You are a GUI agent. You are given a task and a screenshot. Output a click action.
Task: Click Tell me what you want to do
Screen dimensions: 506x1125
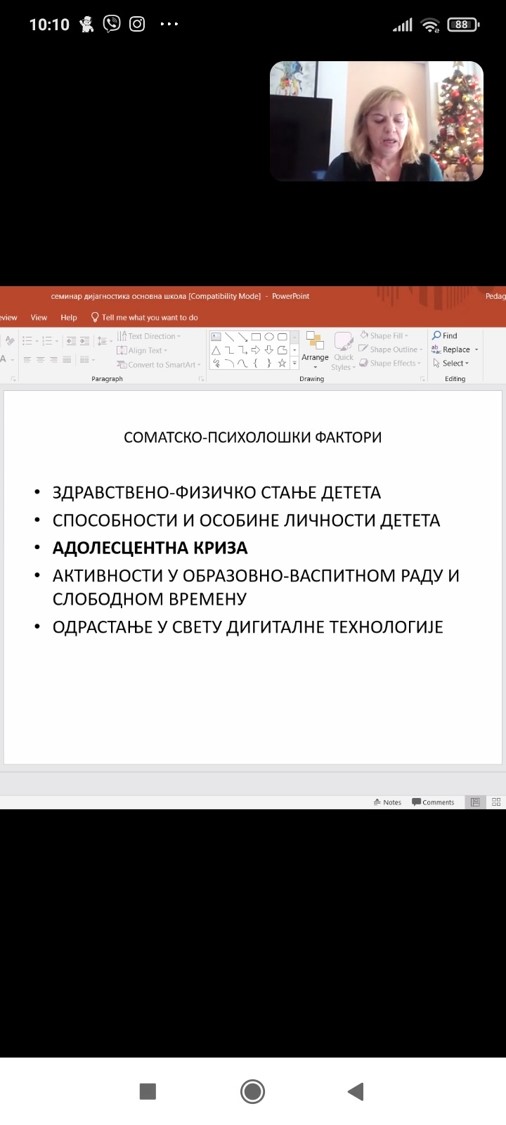pos(144,317)
